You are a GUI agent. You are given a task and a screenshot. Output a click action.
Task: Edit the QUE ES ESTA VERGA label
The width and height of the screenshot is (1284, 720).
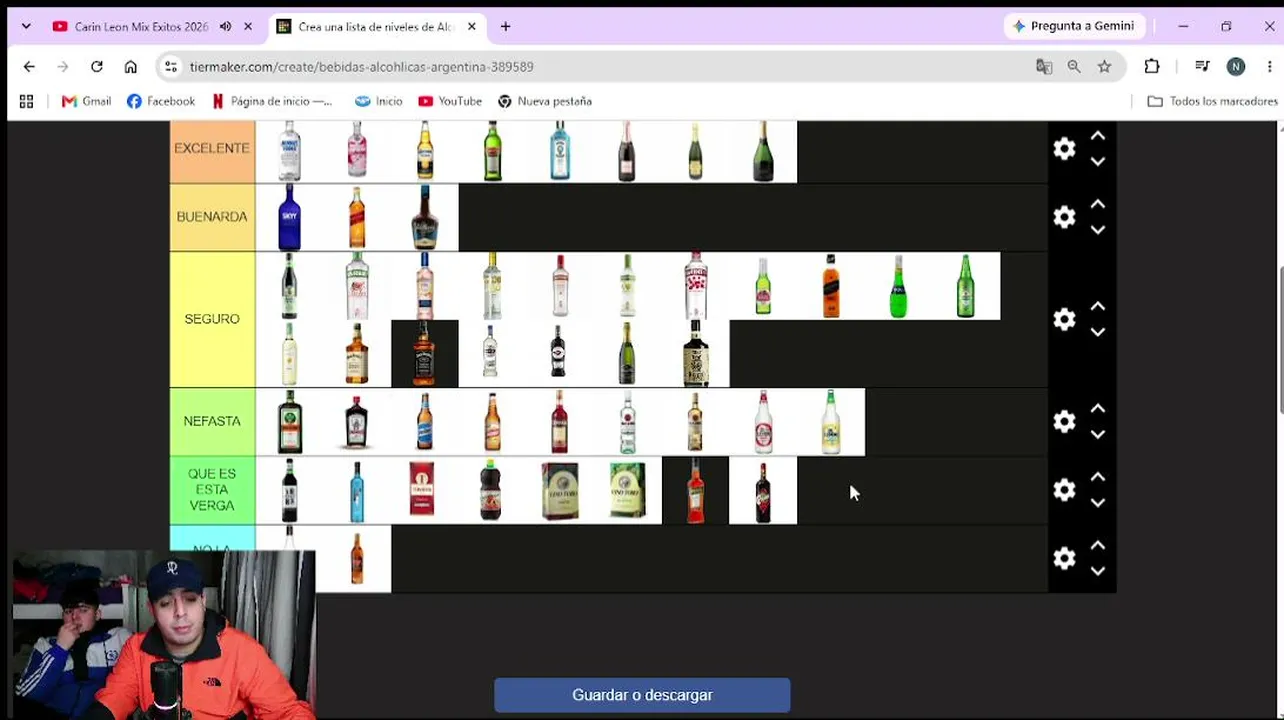[x=212, y=490]
